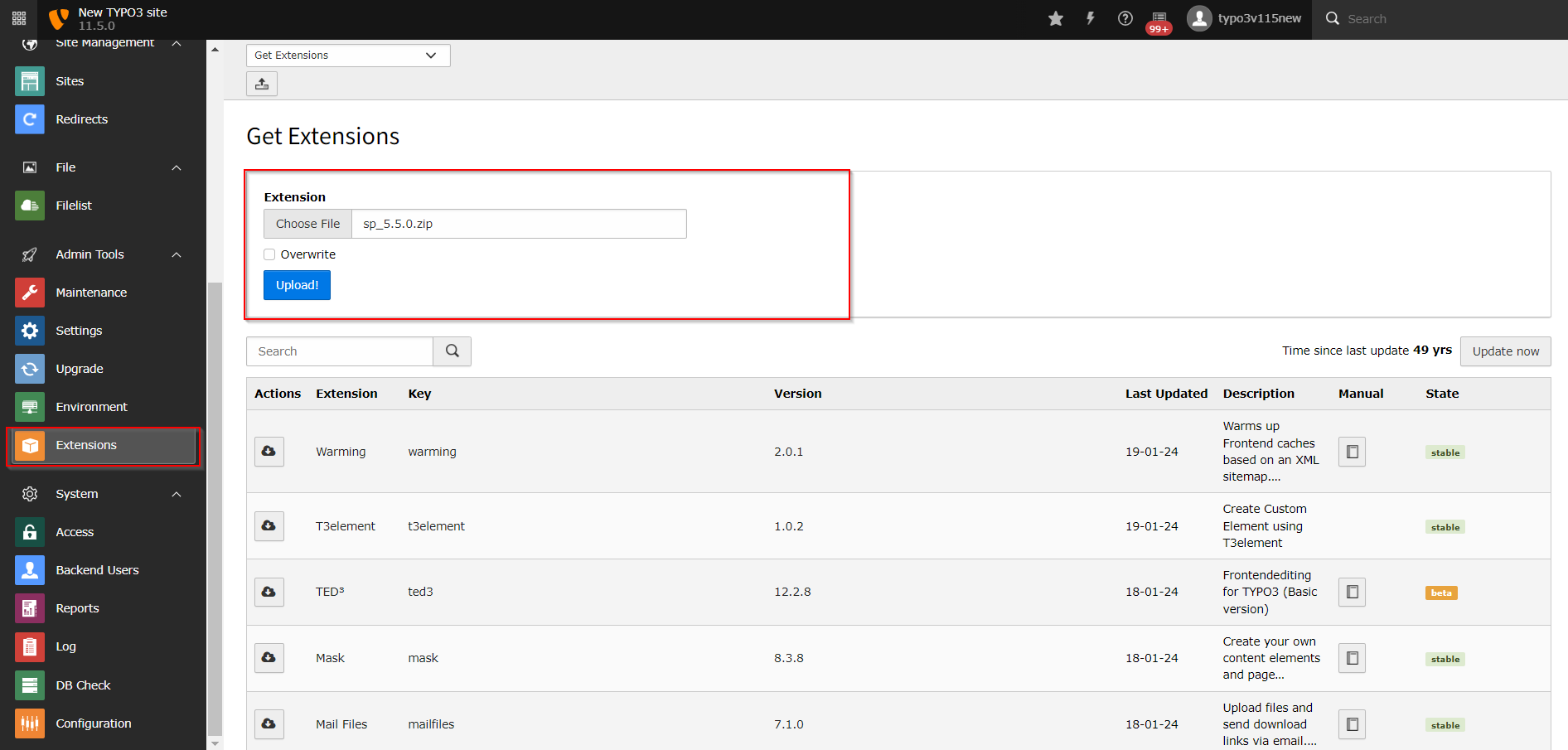Collapse the System menu section
The image size is (1568, 750).
pos(177,494)
